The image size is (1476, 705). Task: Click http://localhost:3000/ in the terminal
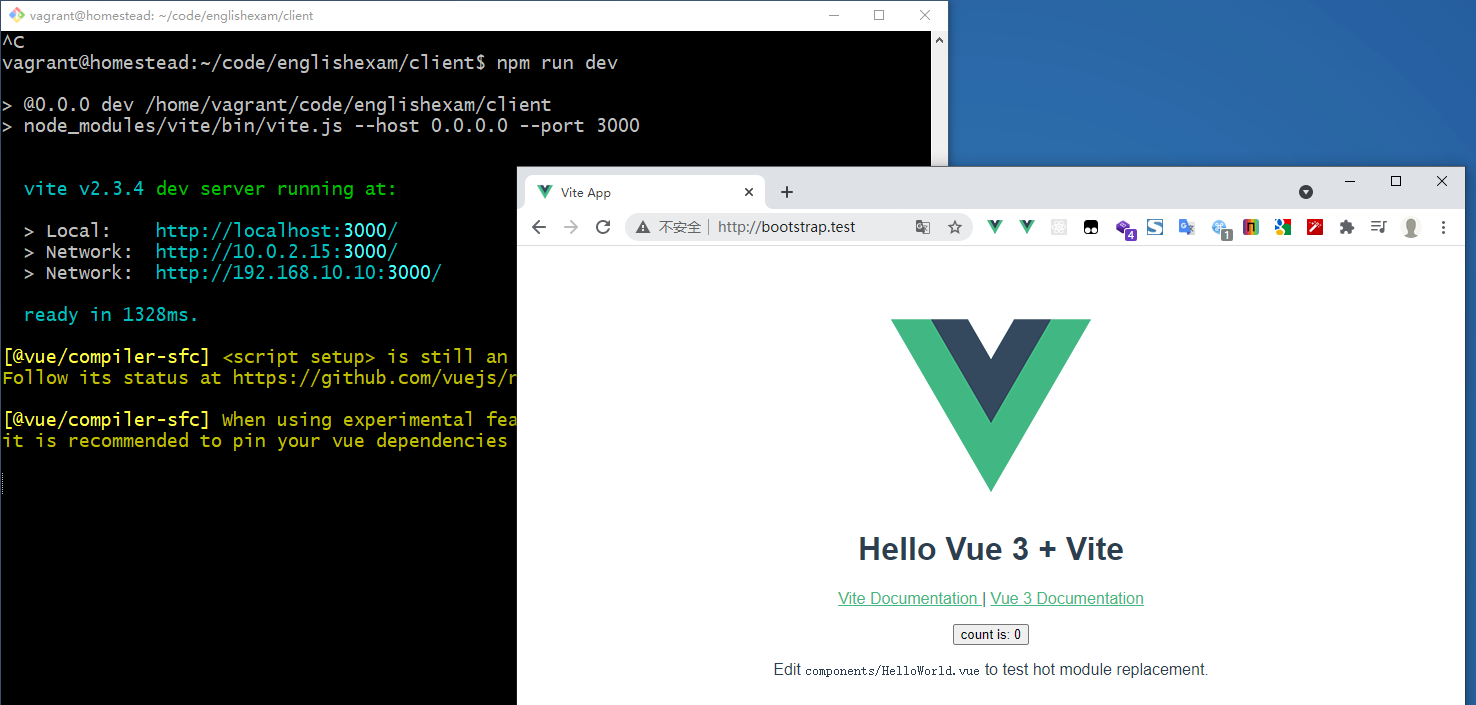tap(276, 230)
